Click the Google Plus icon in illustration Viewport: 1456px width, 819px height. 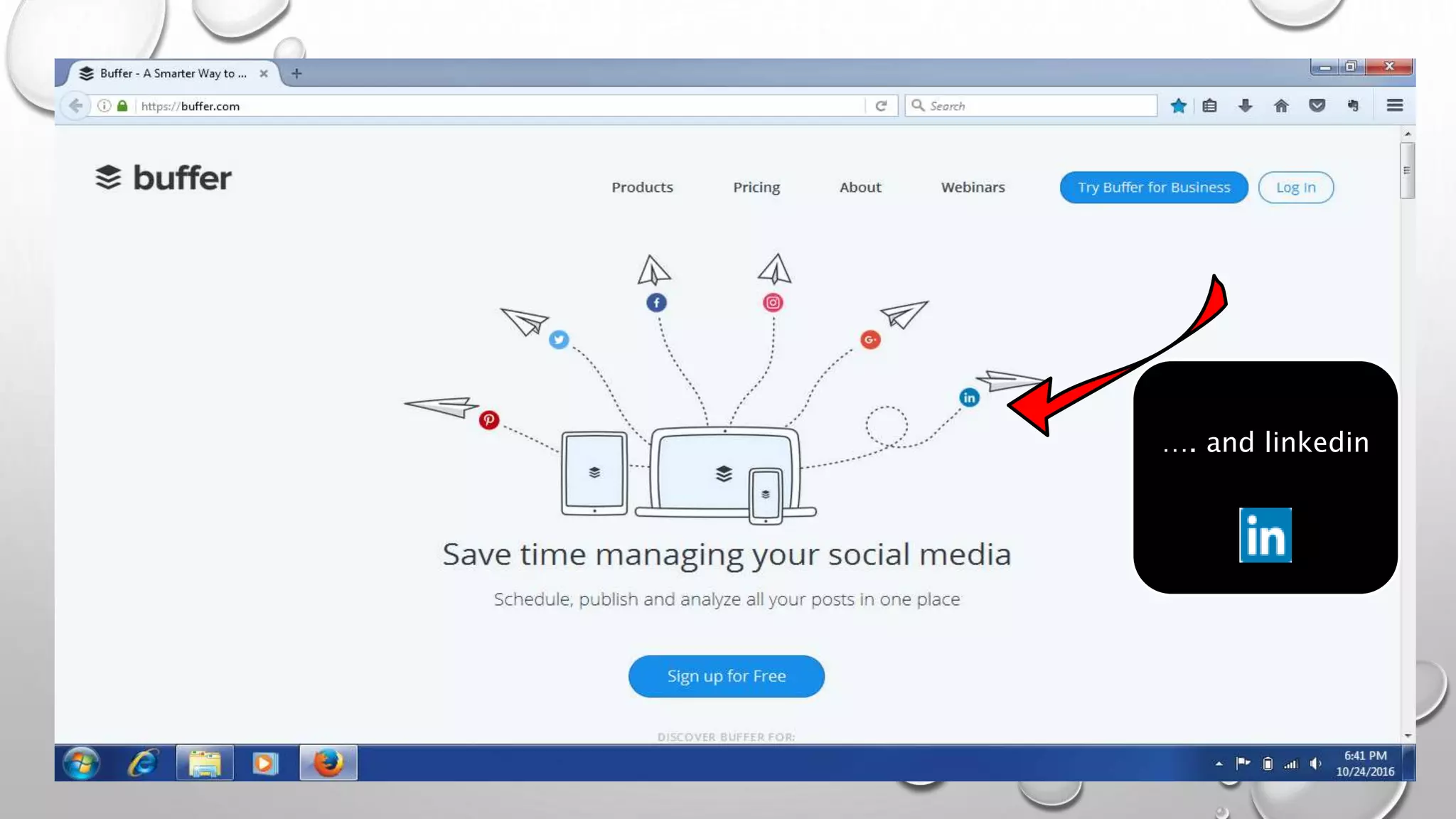[x=870, y=340]
